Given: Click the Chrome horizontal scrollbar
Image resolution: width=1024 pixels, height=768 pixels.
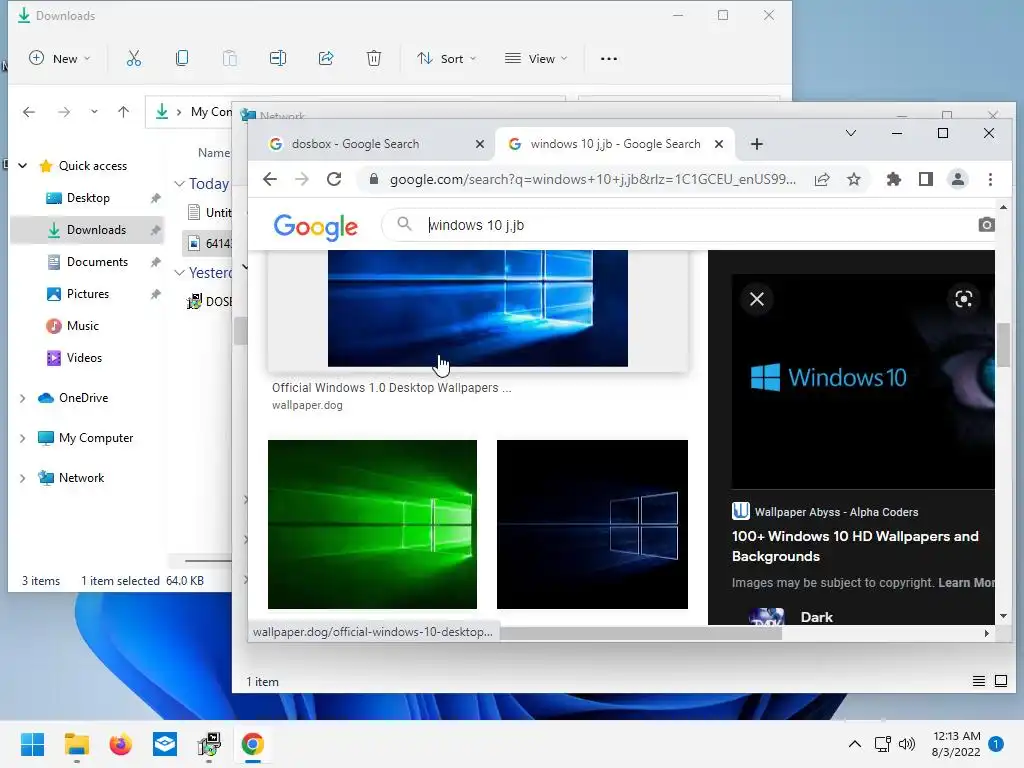Looking at the screenshot, I should coord(640,633).
